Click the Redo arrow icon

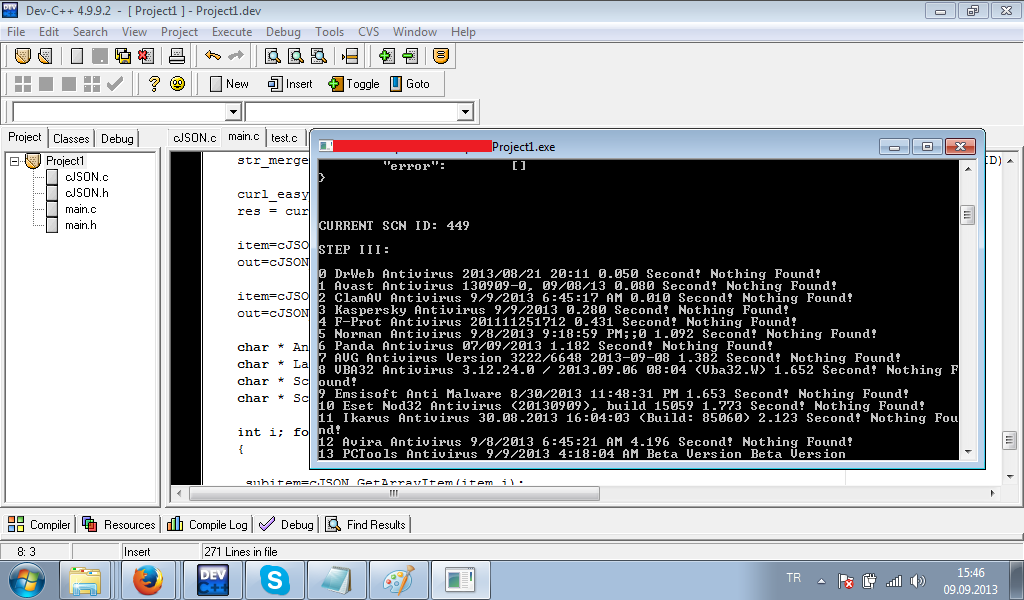pyautogui.click(x=236, y=56)
